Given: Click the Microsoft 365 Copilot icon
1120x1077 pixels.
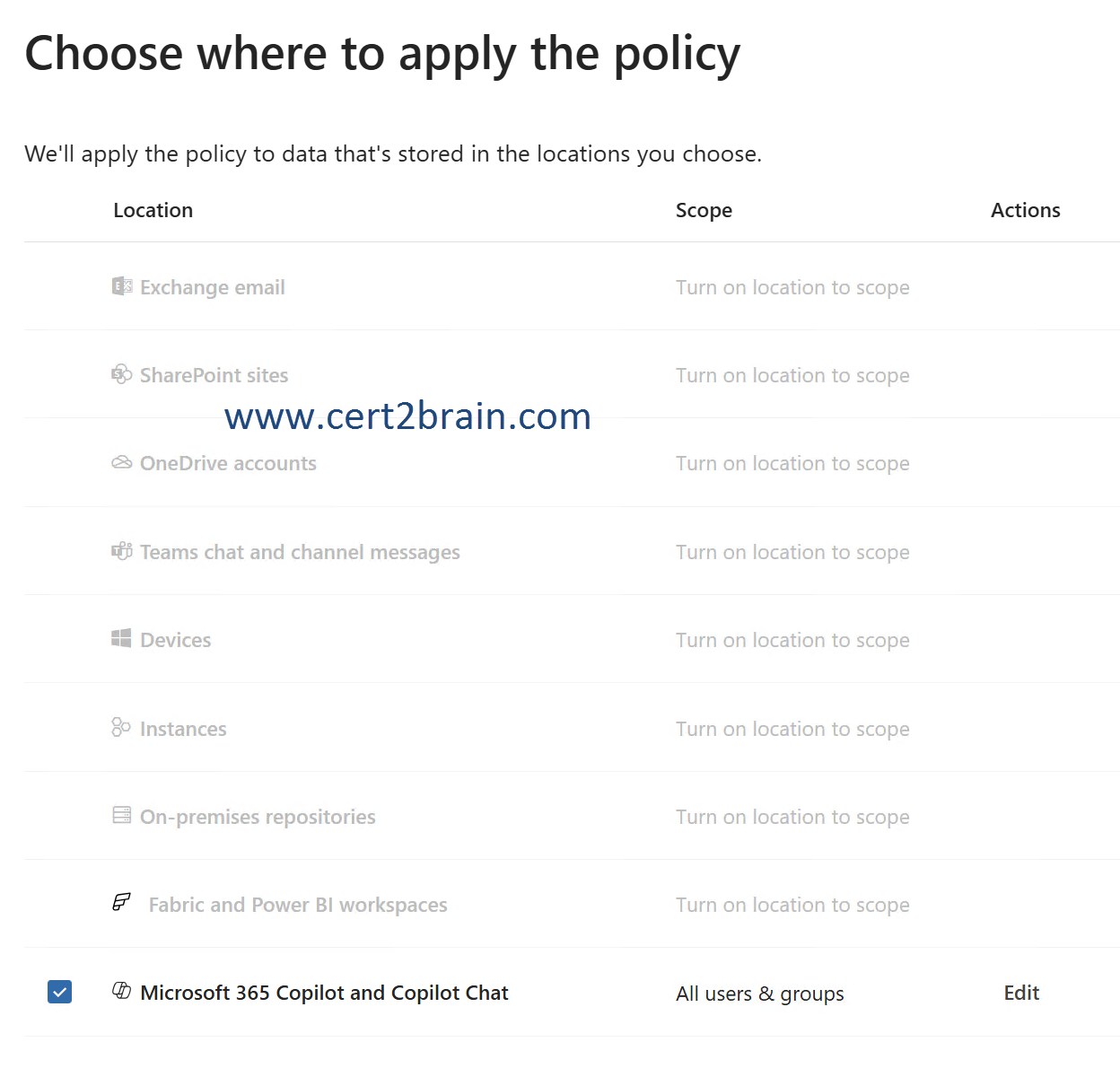Looking at the screenshot, I should [122, 991].
